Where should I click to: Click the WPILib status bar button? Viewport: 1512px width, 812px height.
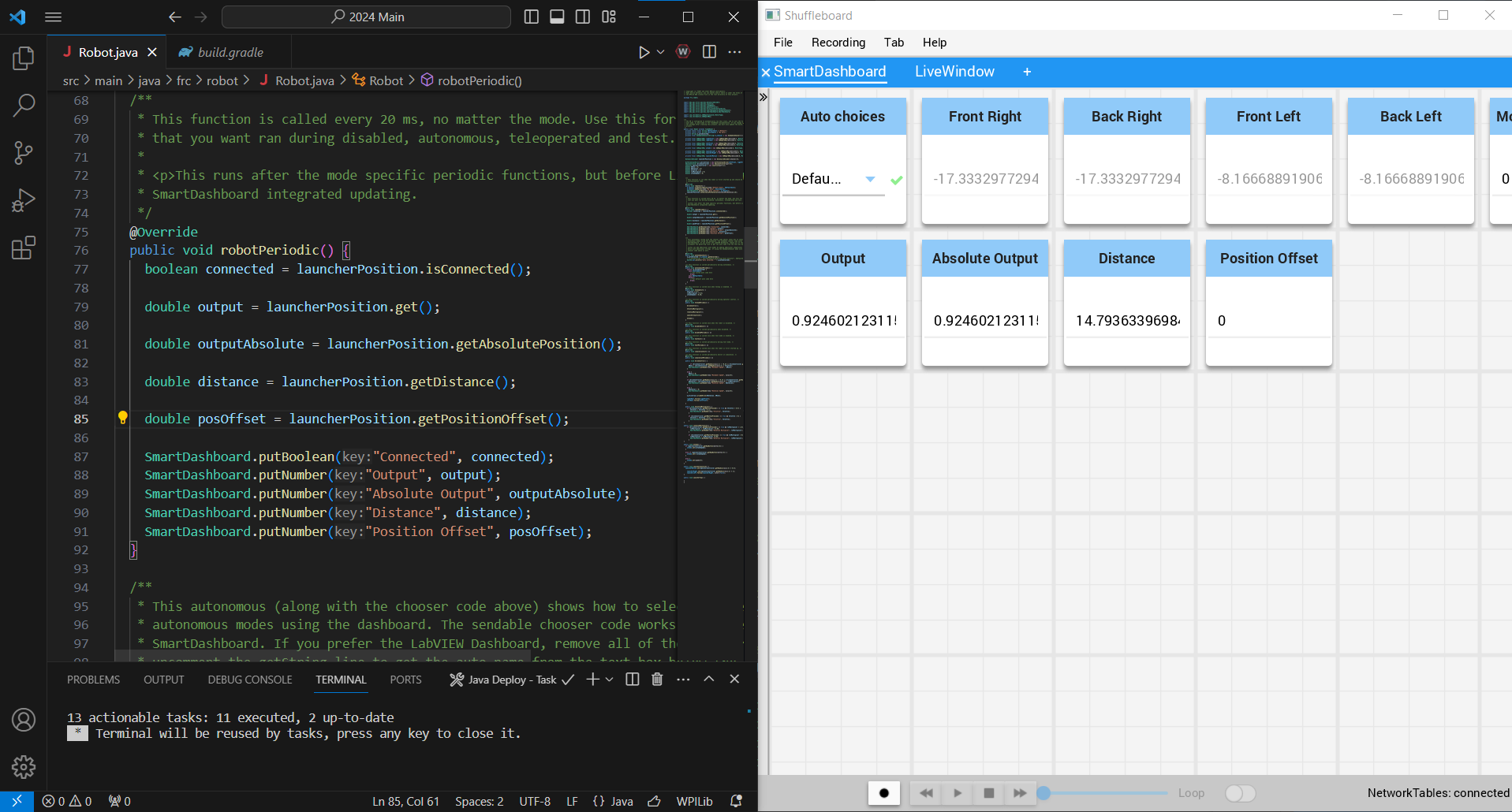[694, 801]
